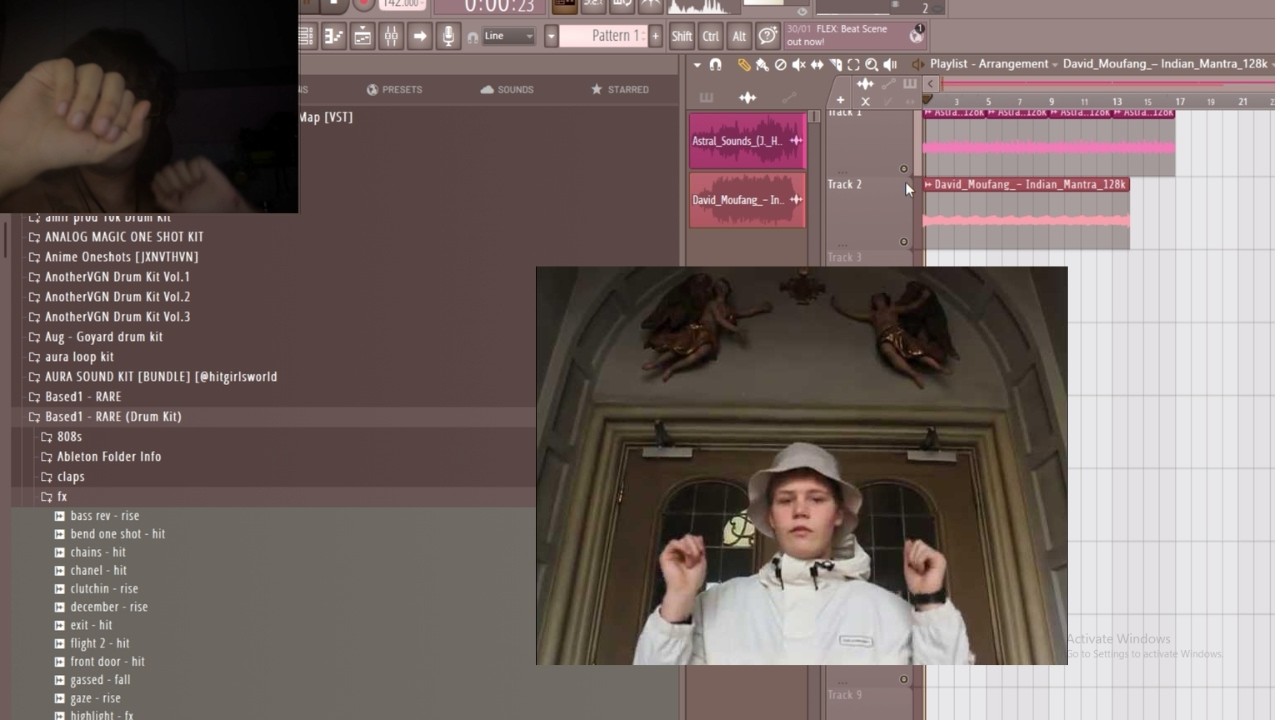Open the Playlist view from main toolbar
Image resolution: width=1280 pixels, height=720 pixels.
[x=306, y=36]
